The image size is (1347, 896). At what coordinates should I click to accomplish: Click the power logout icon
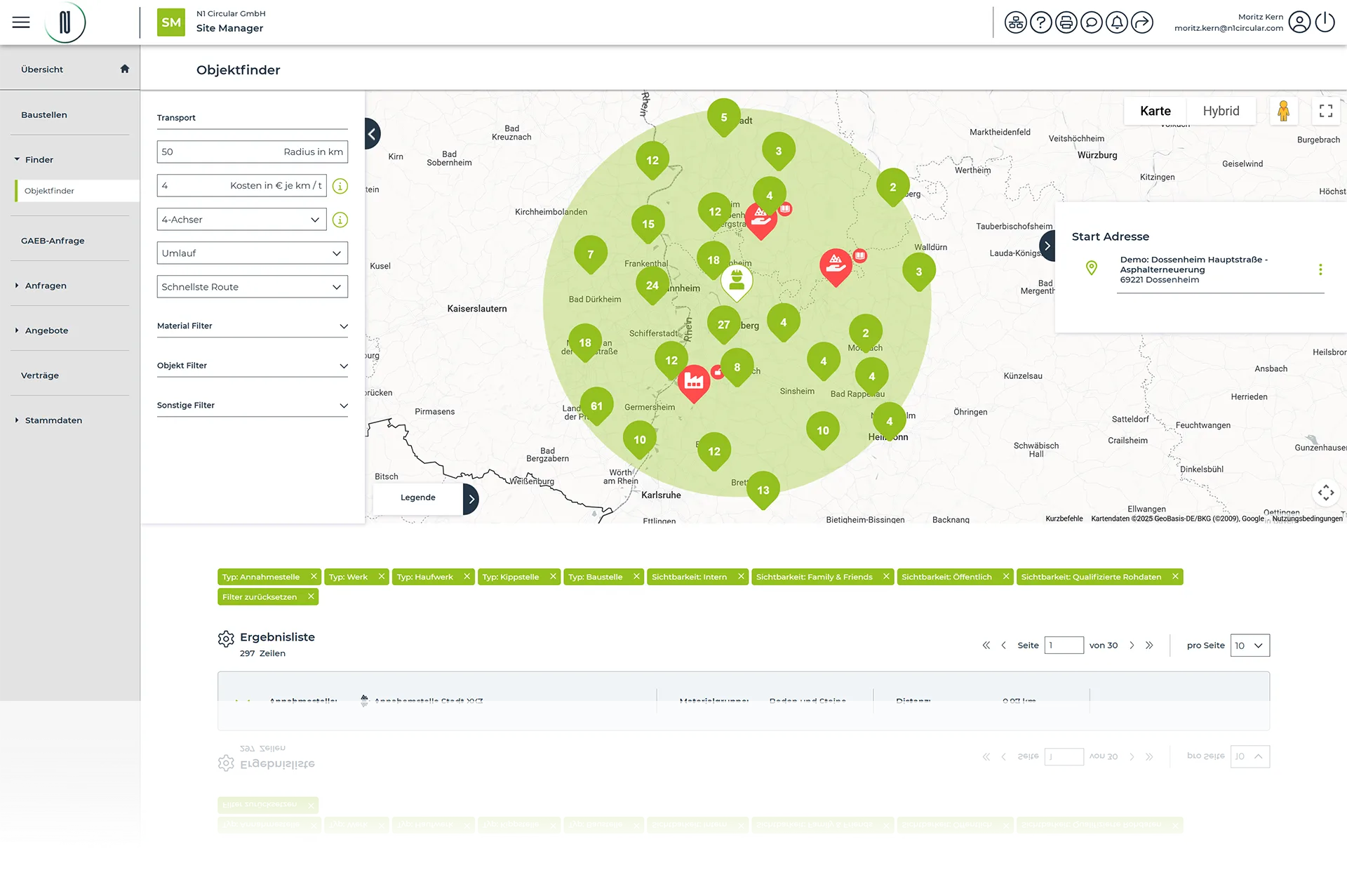point(1325,22)
